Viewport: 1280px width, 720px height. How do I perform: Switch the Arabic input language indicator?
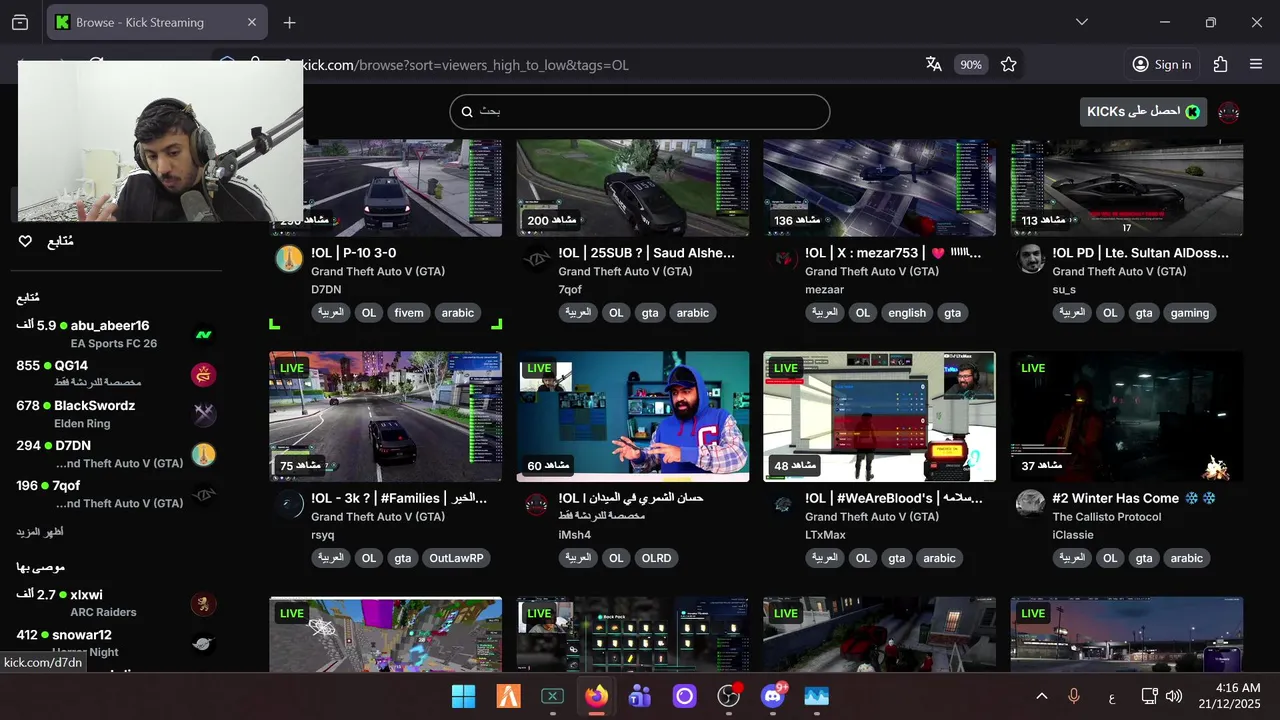point(1112,696)
